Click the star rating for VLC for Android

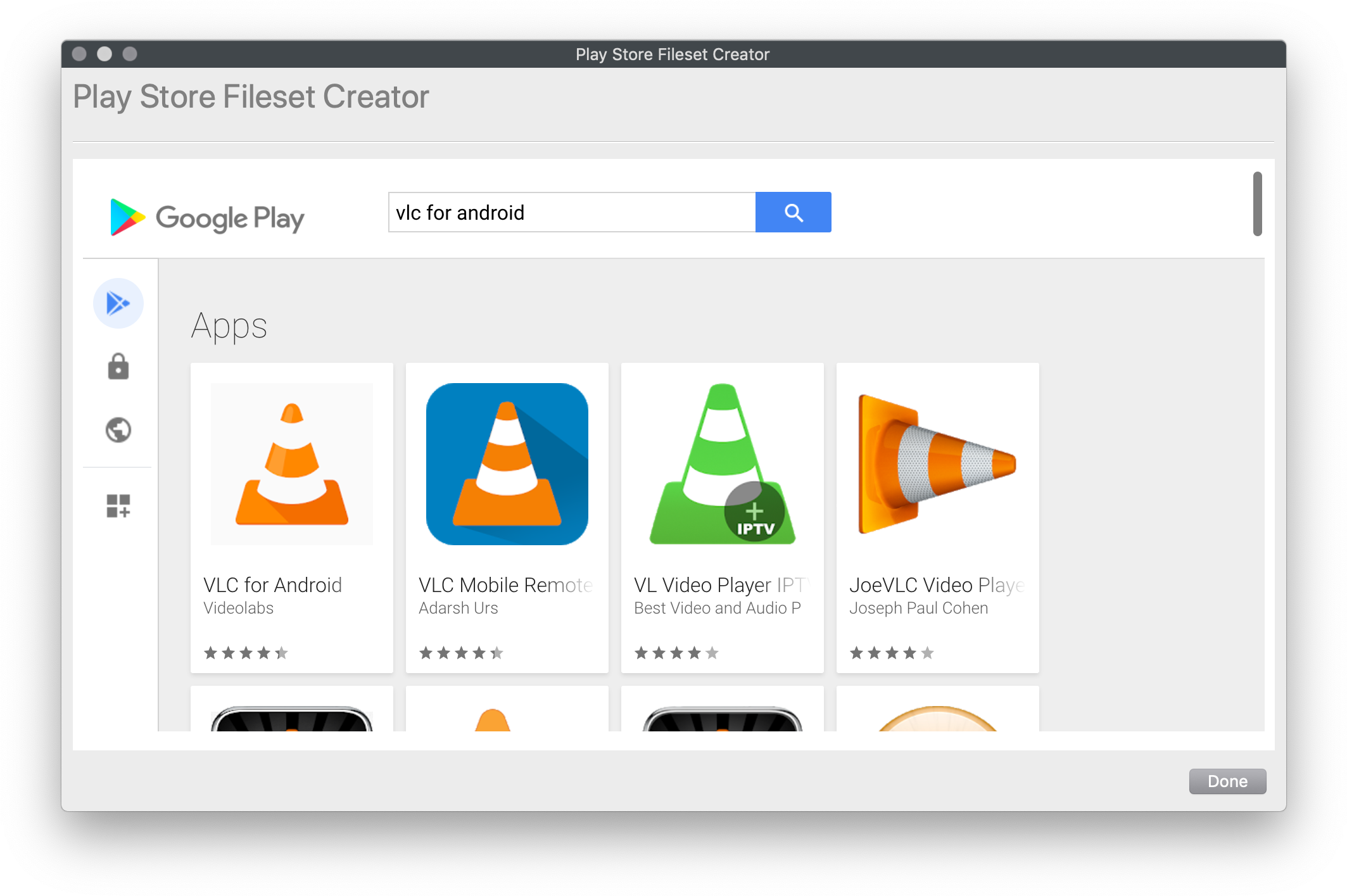click(x=246, y=652)
